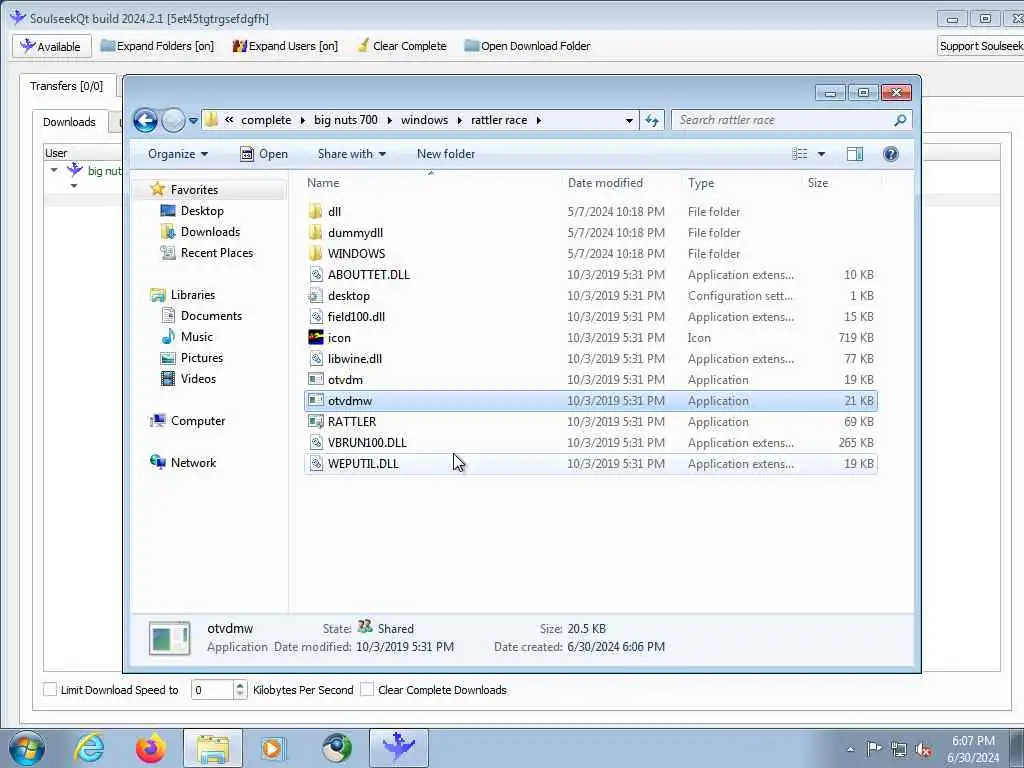Select the field100.dll file icon
This screenshot has width=1024, height=768.
point(316,317)
